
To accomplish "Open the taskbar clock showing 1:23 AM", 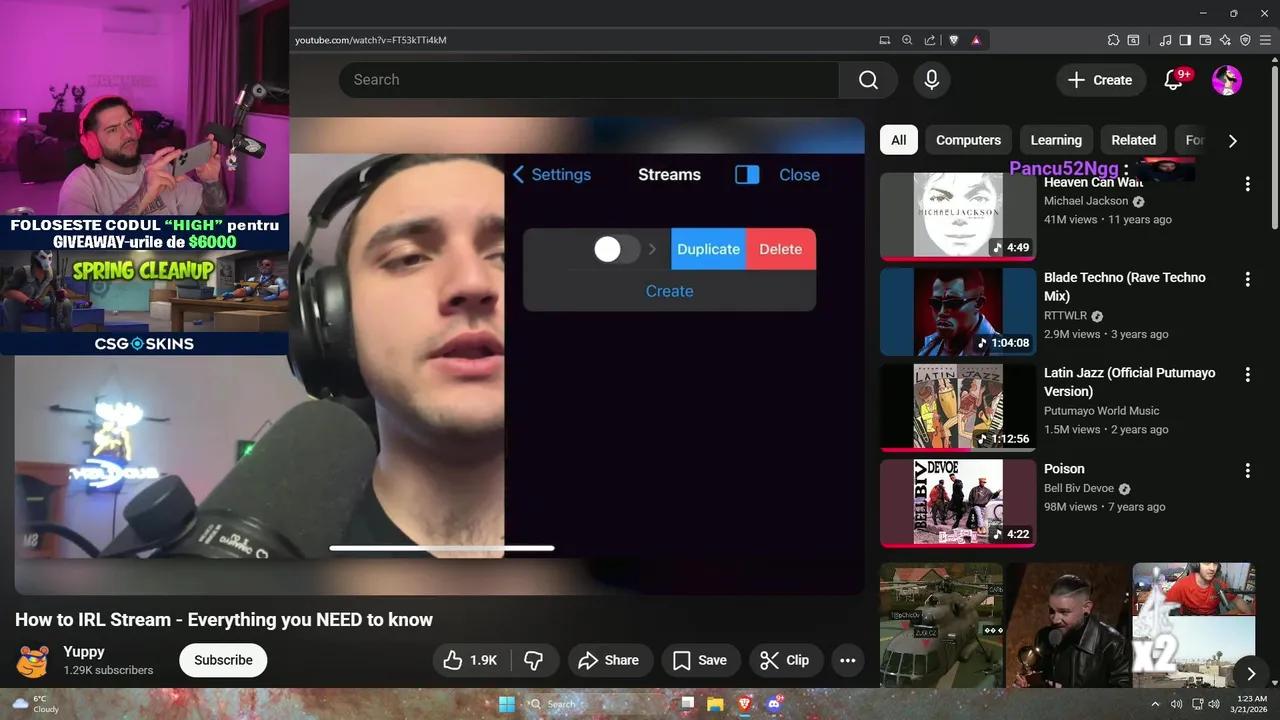I will pyautogui.click(x=1250, y=704).
